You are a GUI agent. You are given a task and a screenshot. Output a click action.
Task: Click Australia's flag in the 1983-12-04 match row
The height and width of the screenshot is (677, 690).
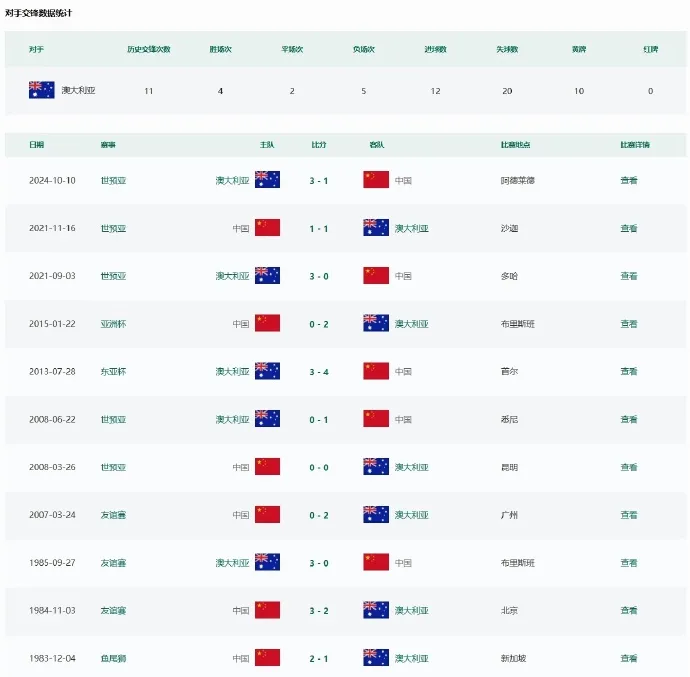tap(376, 658)
